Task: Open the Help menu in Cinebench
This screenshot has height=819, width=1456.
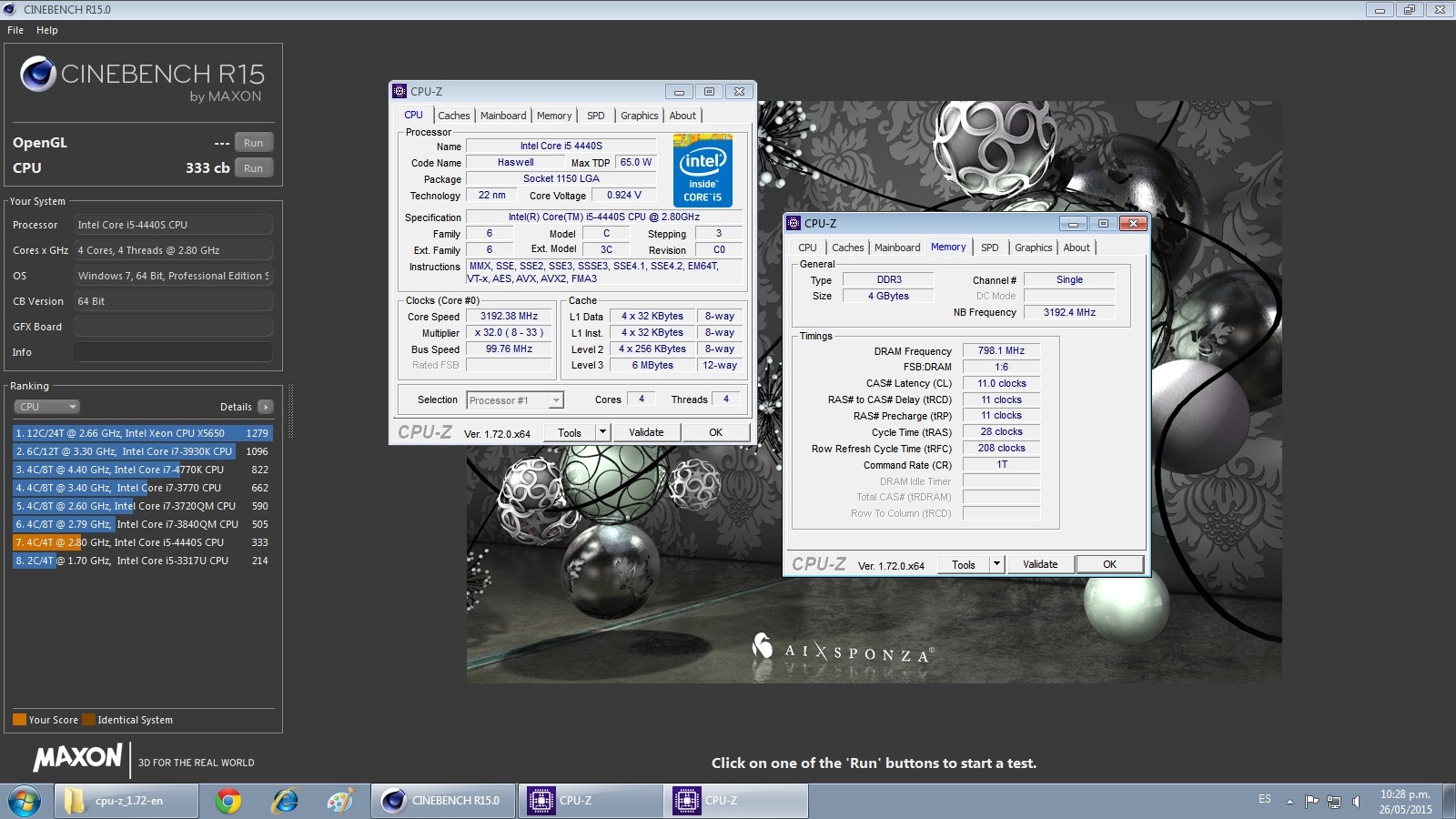Action: (47, 30)
